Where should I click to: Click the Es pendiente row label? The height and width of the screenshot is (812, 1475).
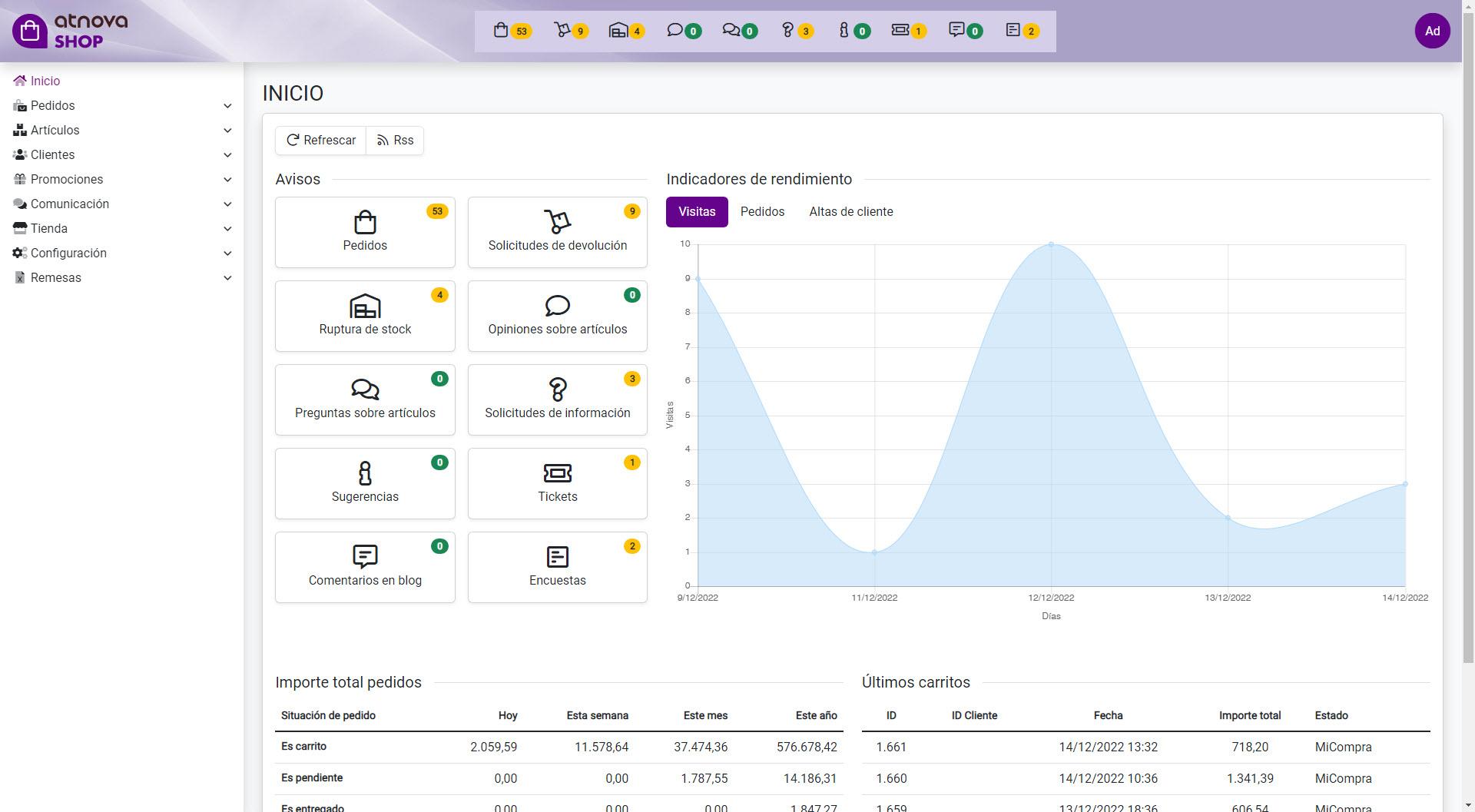(x=312, y=777)
